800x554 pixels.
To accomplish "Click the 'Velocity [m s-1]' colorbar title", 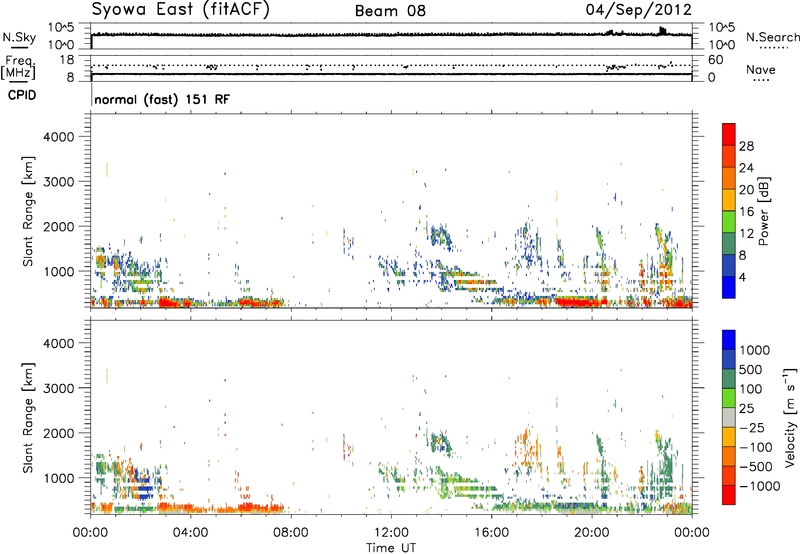I will 790,417.
